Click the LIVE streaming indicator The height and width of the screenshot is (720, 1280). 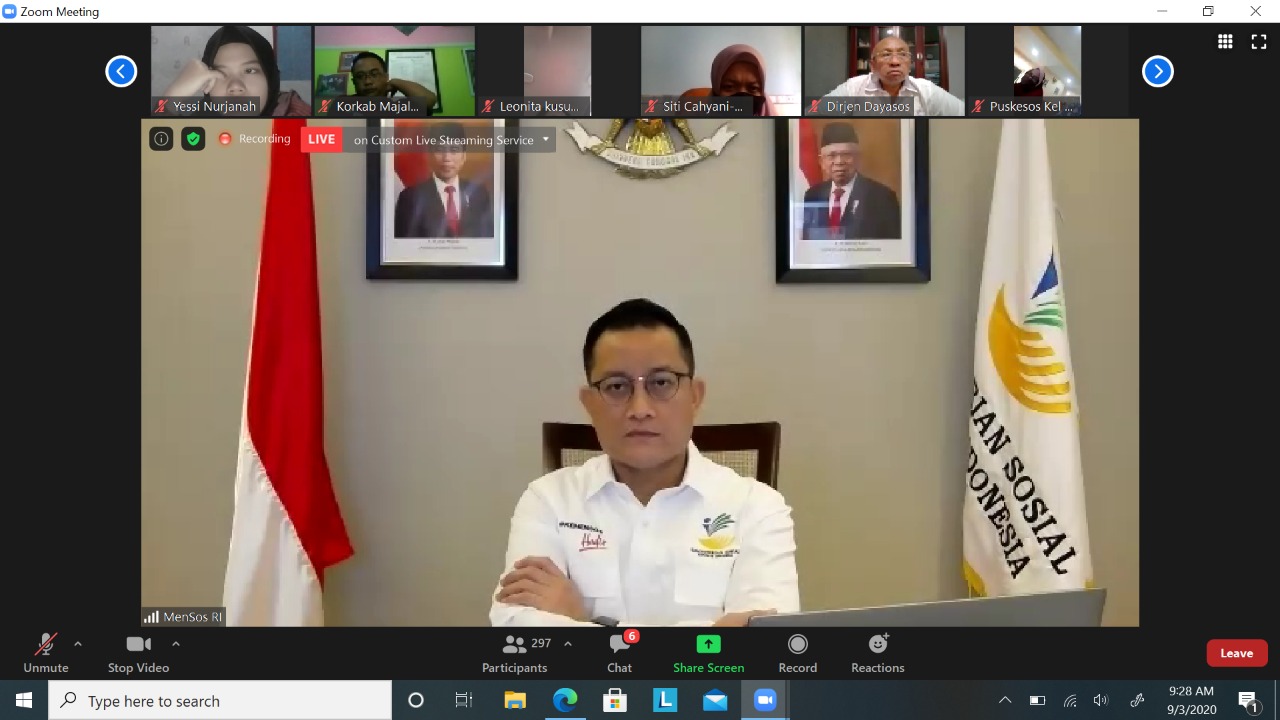pyautogui.click(x=321, y=139)
